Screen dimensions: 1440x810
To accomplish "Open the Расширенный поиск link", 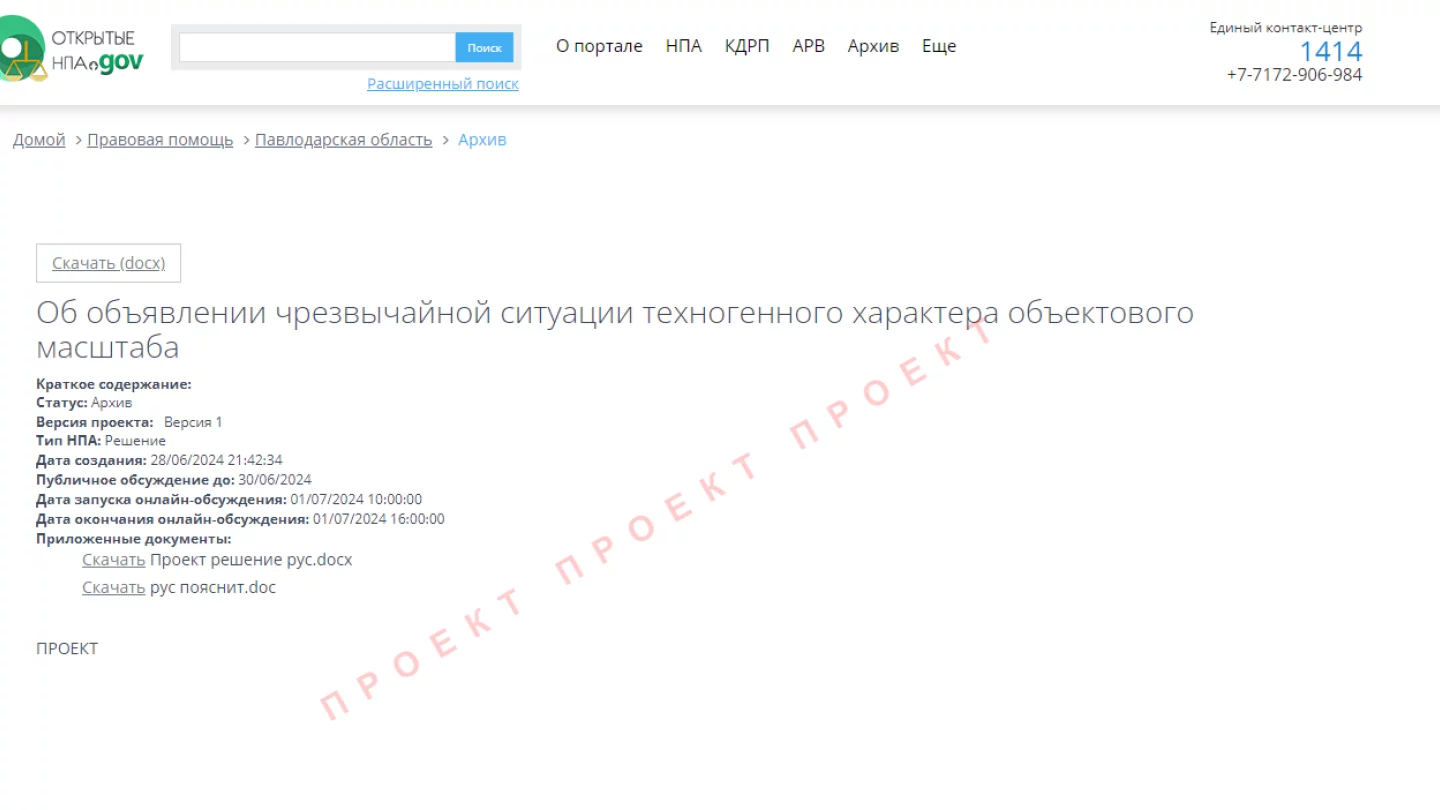I will [443, 84].
